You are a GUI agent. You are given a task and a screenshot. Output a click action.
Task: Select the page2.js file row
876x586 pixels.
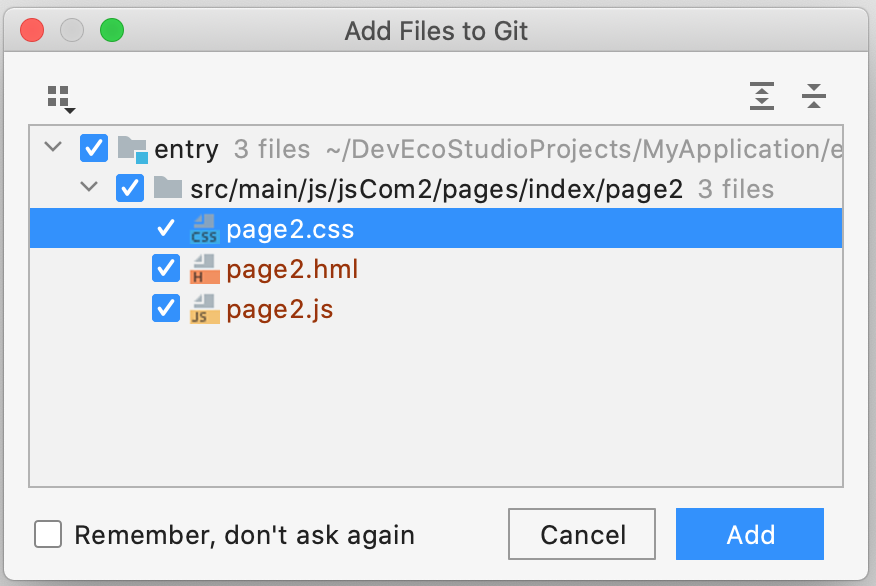[436, 309]
